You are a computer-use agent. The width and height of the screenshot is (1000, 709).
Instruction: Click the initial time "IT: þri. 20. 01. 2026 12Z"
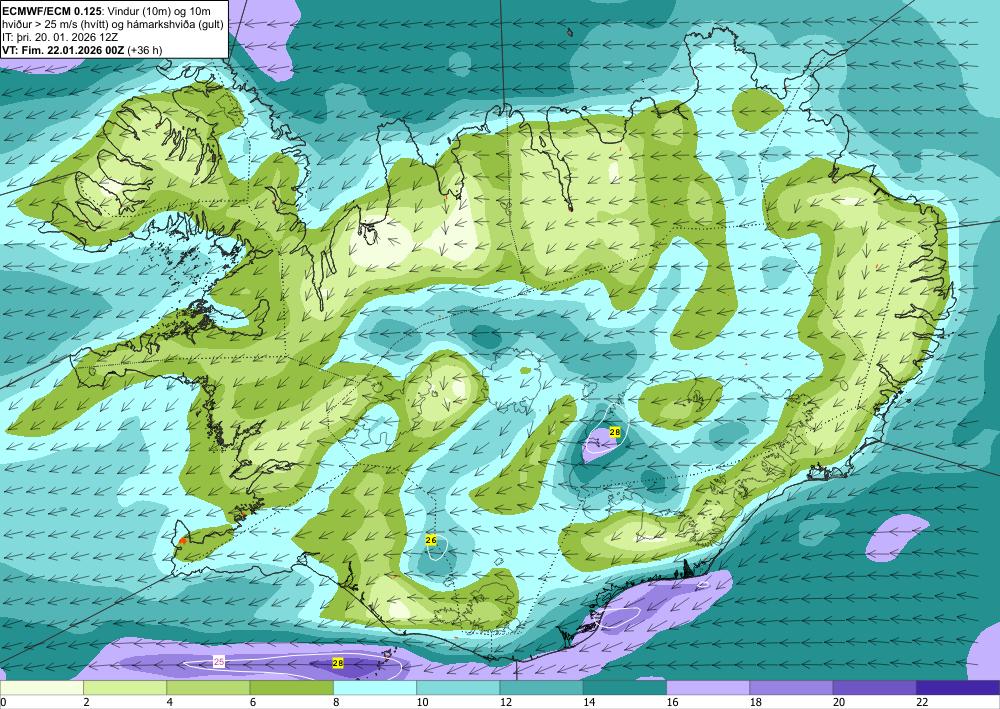pos(61,37)
